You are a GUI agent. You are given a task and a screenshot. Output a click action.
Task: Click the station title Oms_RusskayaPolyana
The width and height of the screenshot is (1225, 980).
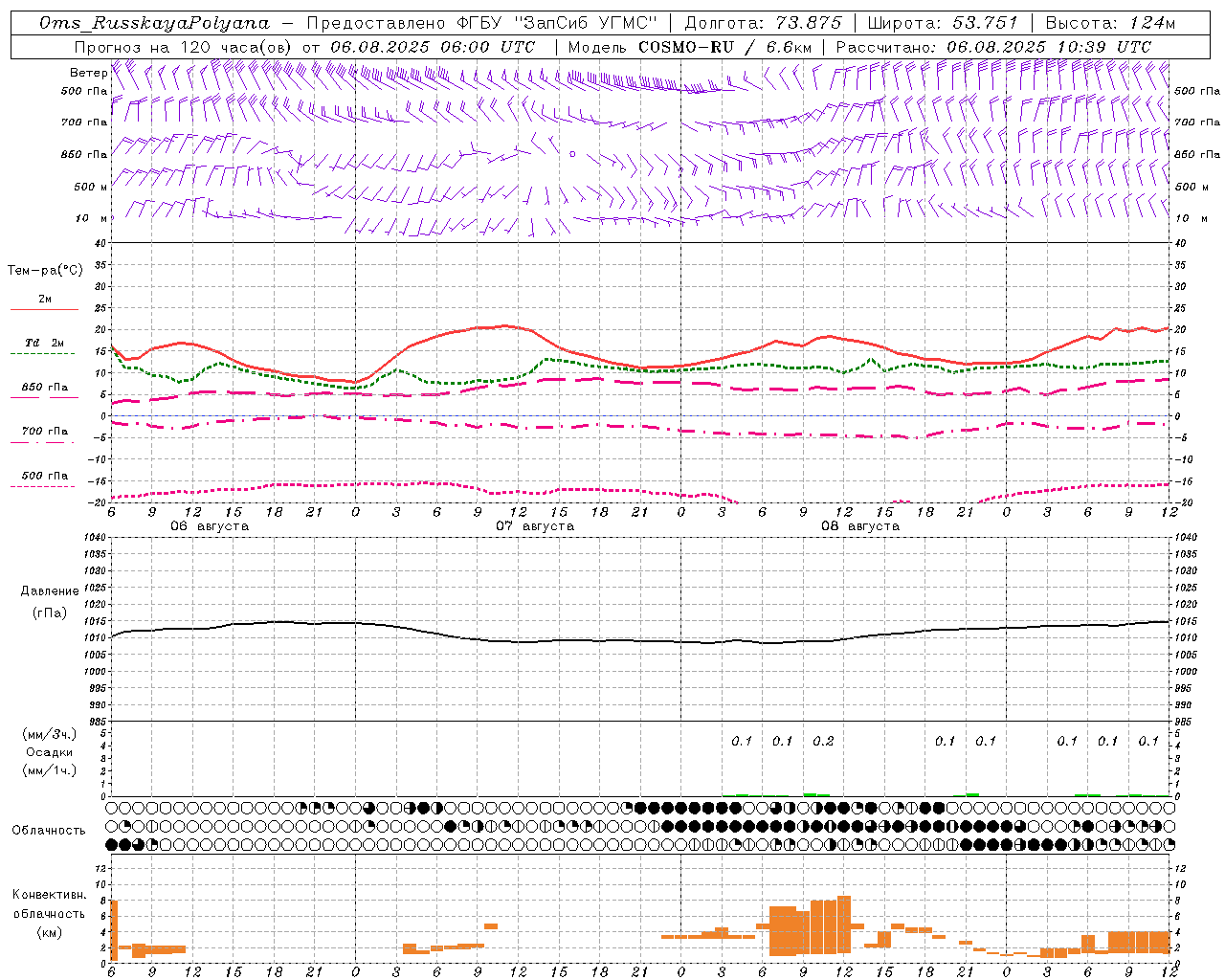coord(156,23)
